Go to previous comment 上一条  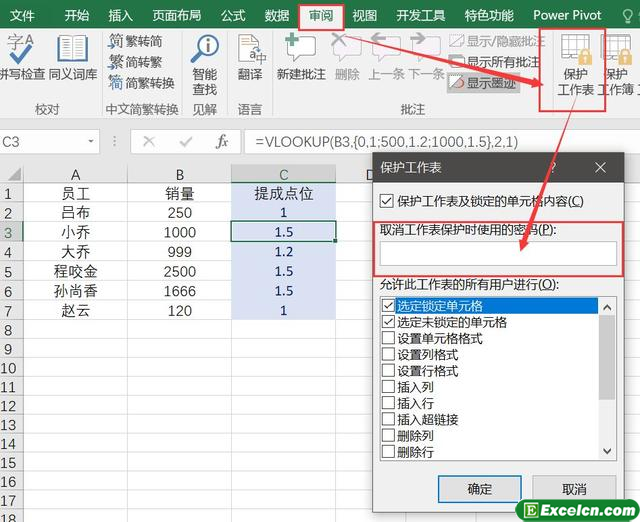(386, 57)
